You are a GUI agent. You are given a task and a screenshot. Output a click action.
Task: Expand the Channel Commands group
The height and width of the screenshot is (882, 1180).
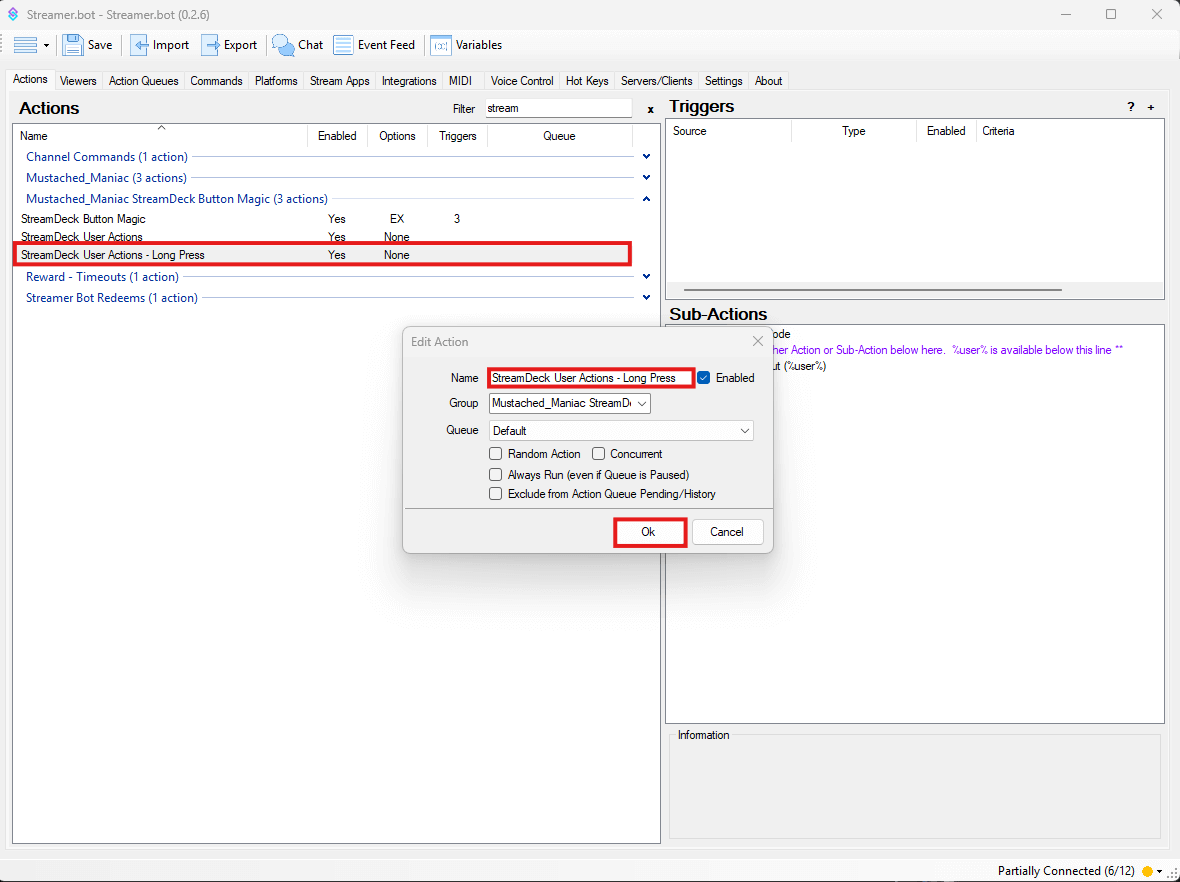(x=646, y=157)
